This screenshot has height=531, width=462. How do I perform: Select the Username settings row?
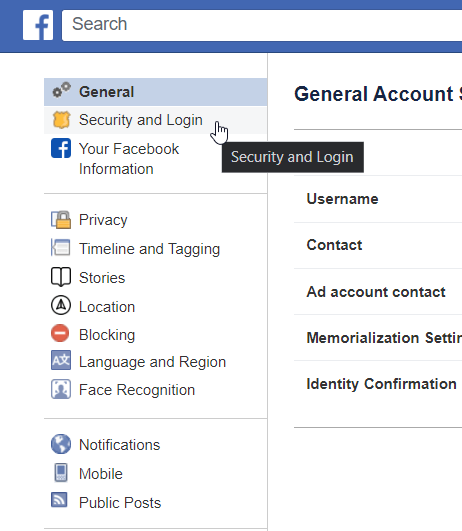tap(378, 199)
